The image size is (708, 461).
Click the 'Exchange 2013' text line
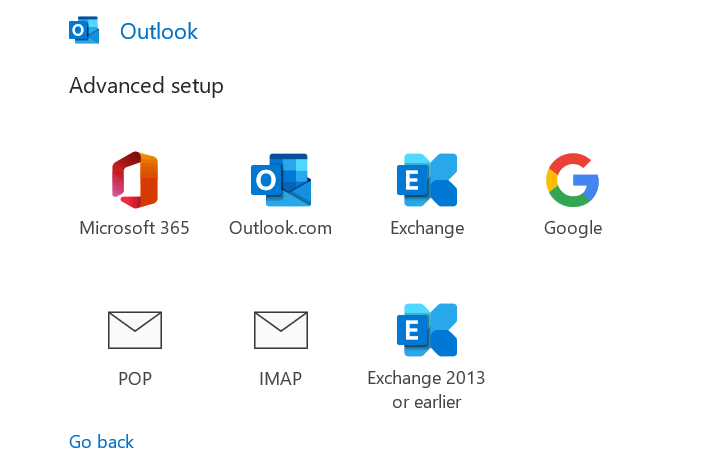coord(426,378)
